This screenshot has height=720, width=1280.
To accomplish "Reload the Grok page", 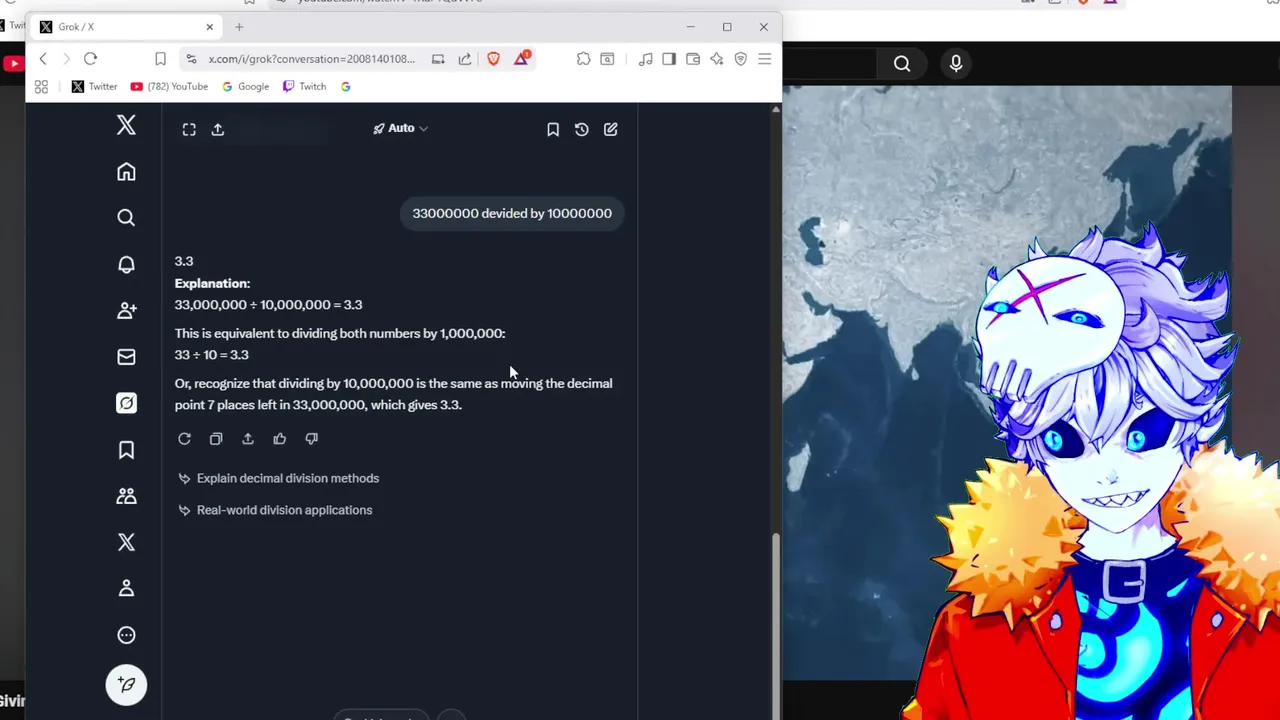I will (90, 59).
